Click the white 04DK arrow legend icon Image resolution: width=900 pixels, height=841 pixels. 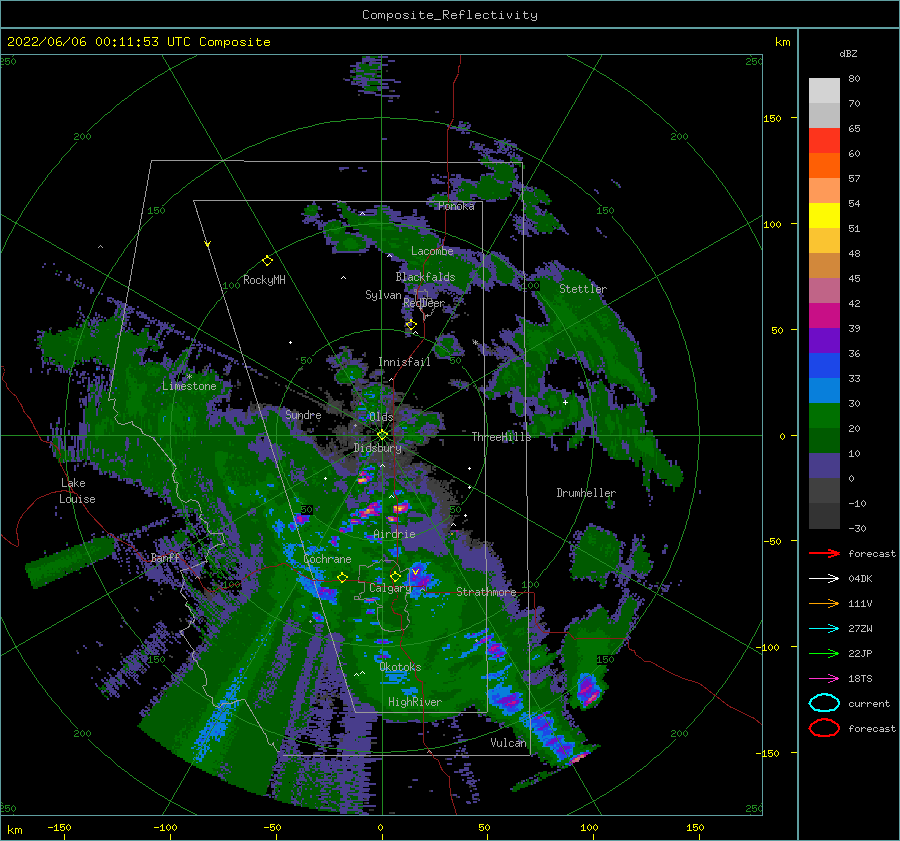pos(824,579)
